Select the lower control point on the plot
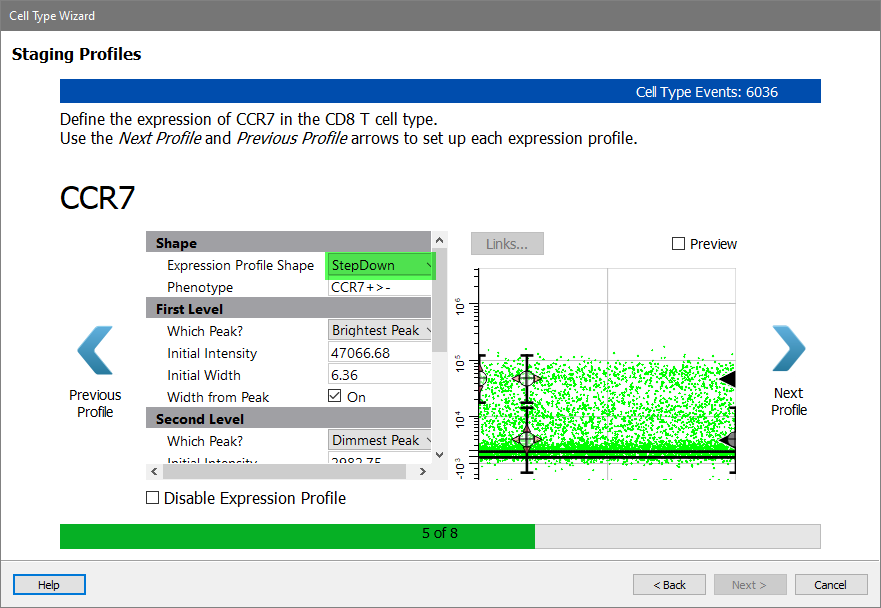The image size is (881, 608). tap(527, 438)
